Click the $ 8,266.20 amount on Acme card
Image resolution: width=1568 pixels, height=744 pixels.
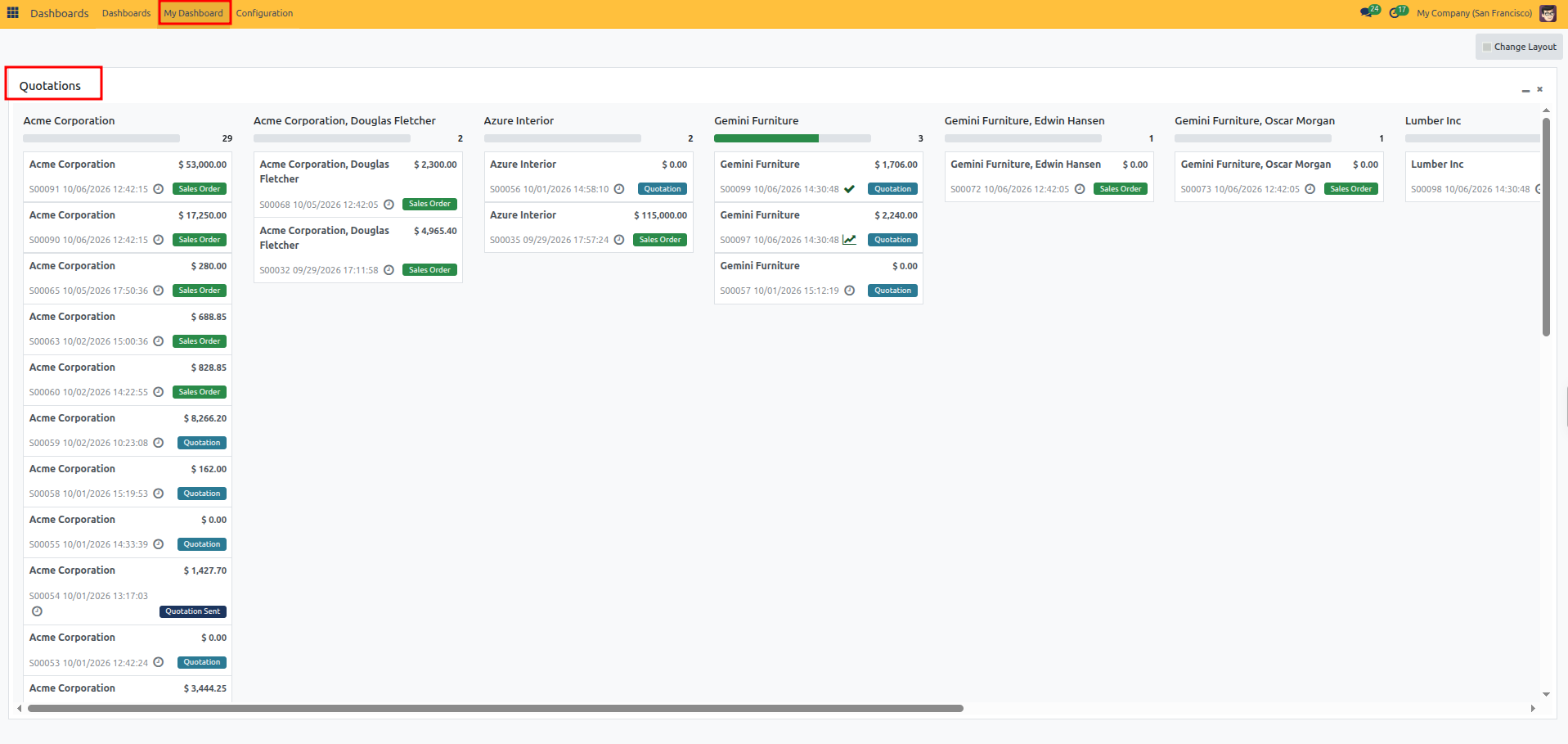pyautogui.click(x=205, y=418)
